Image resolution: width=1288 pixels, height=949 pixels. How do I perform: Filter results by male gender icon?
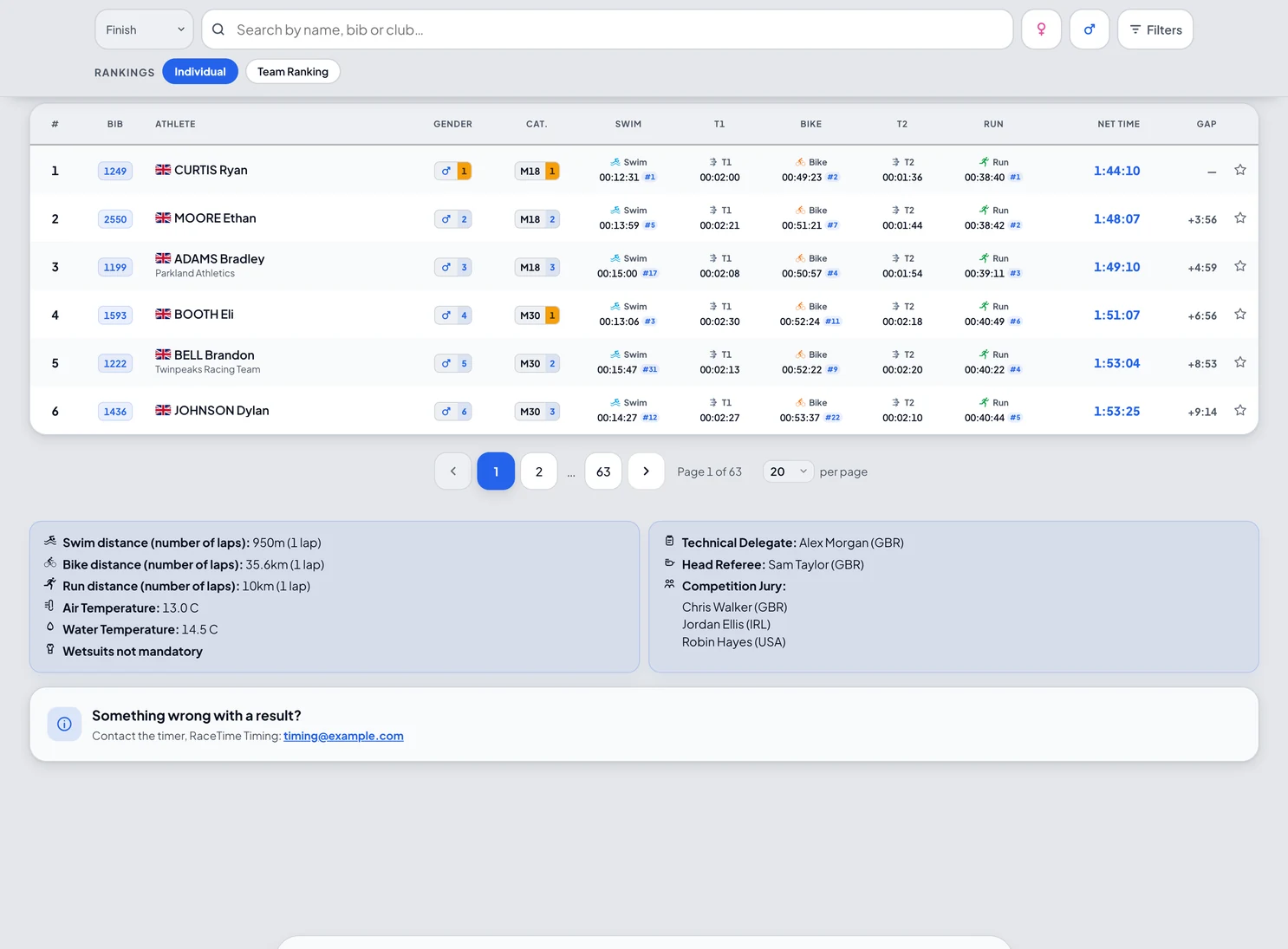pos(1090,29)
